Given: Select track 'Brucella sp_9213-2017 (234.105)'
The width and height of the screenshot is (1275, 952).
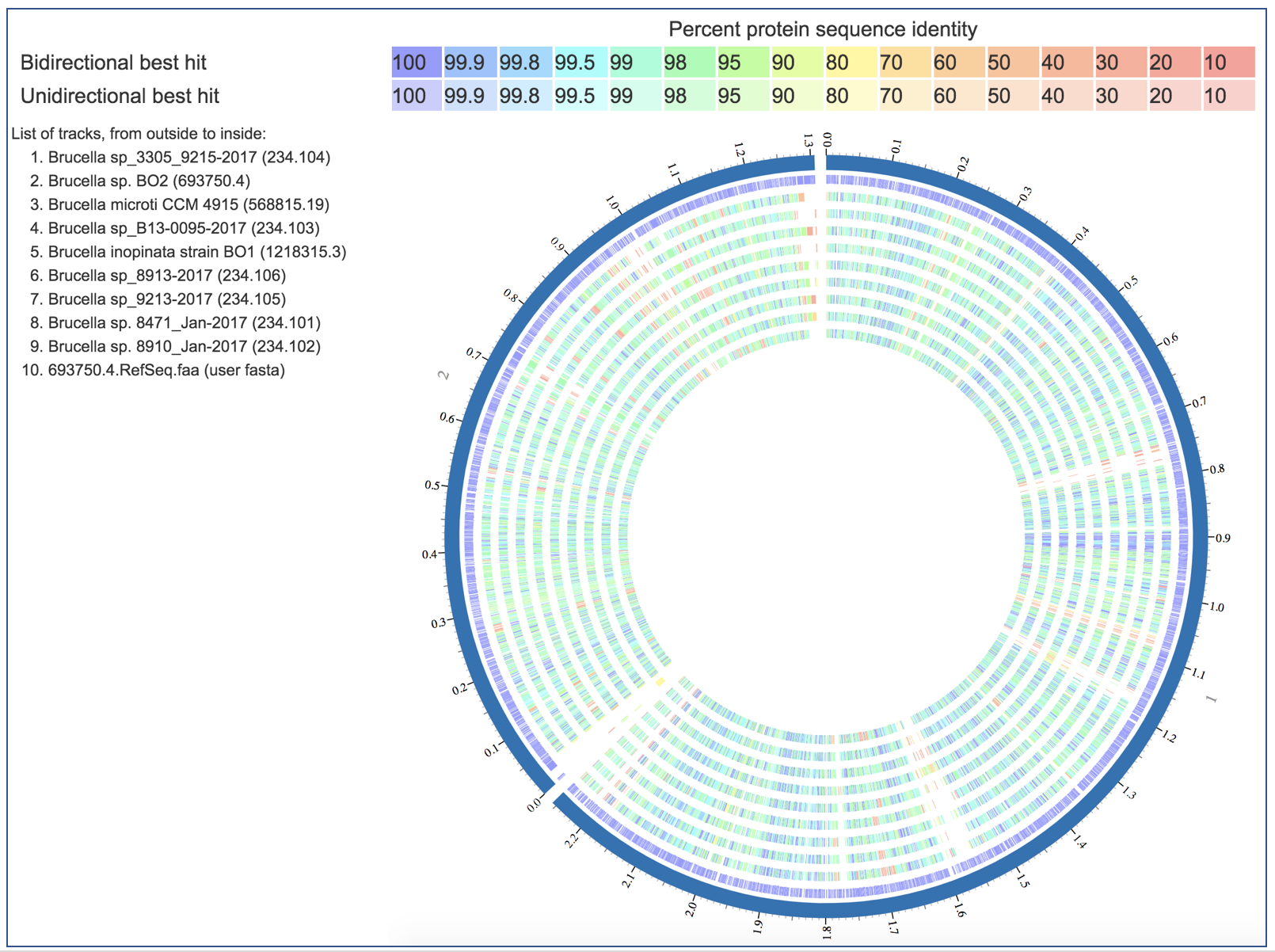Looking at the screenshot, I should [x=167, y=299].
